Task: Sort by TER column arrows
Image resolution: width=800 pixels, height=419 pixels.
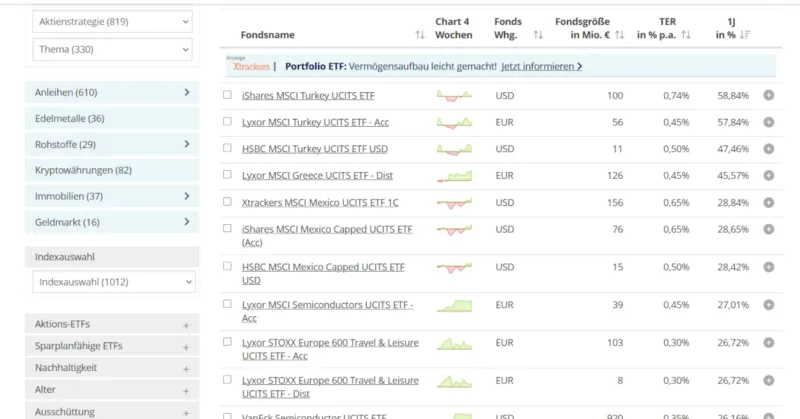Action: click(686, 35)
